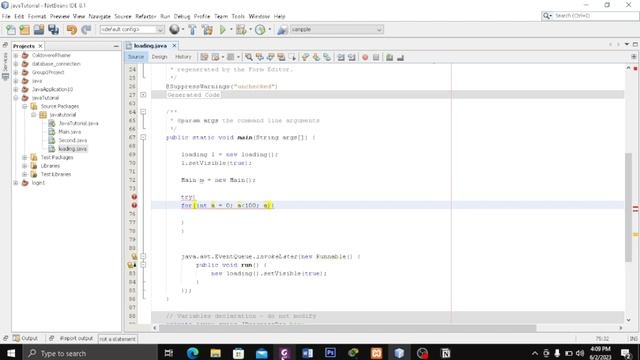Click the New Project toolbar icon
This screenshot has width=640, height=360.
coord(24,29)
